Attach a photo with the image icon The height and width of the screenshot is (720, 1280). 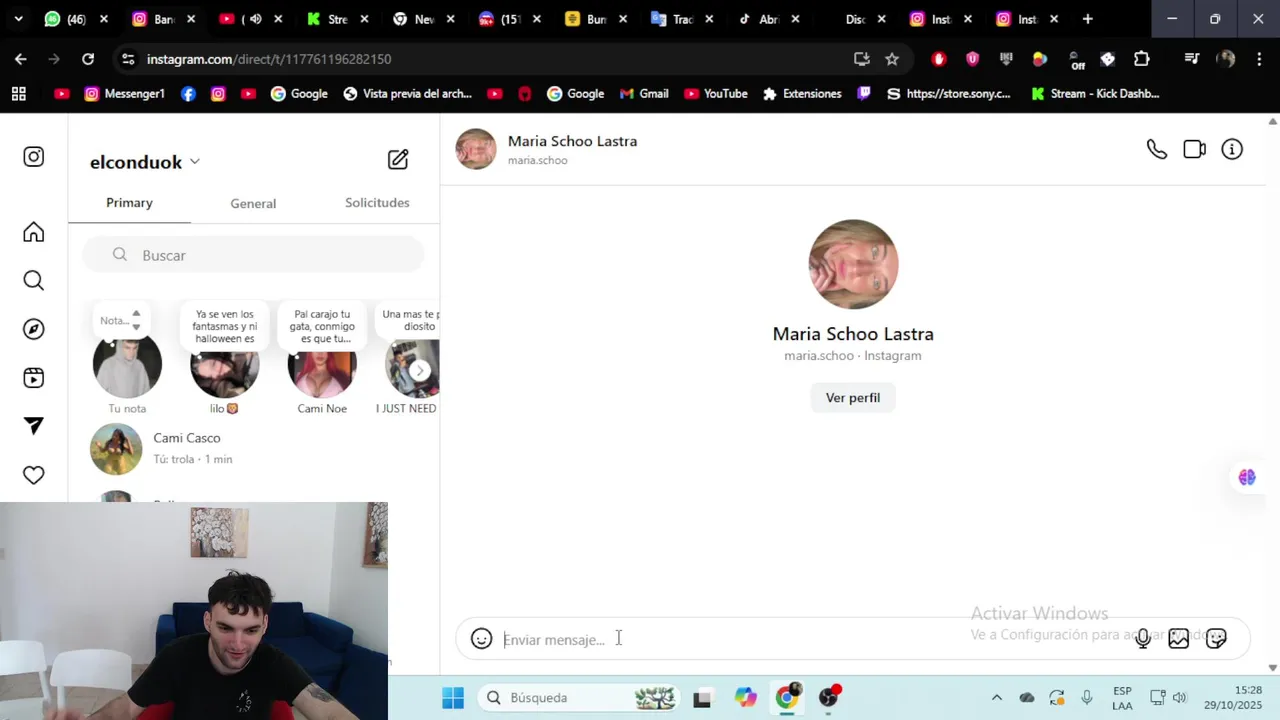tap(1179, 638)
